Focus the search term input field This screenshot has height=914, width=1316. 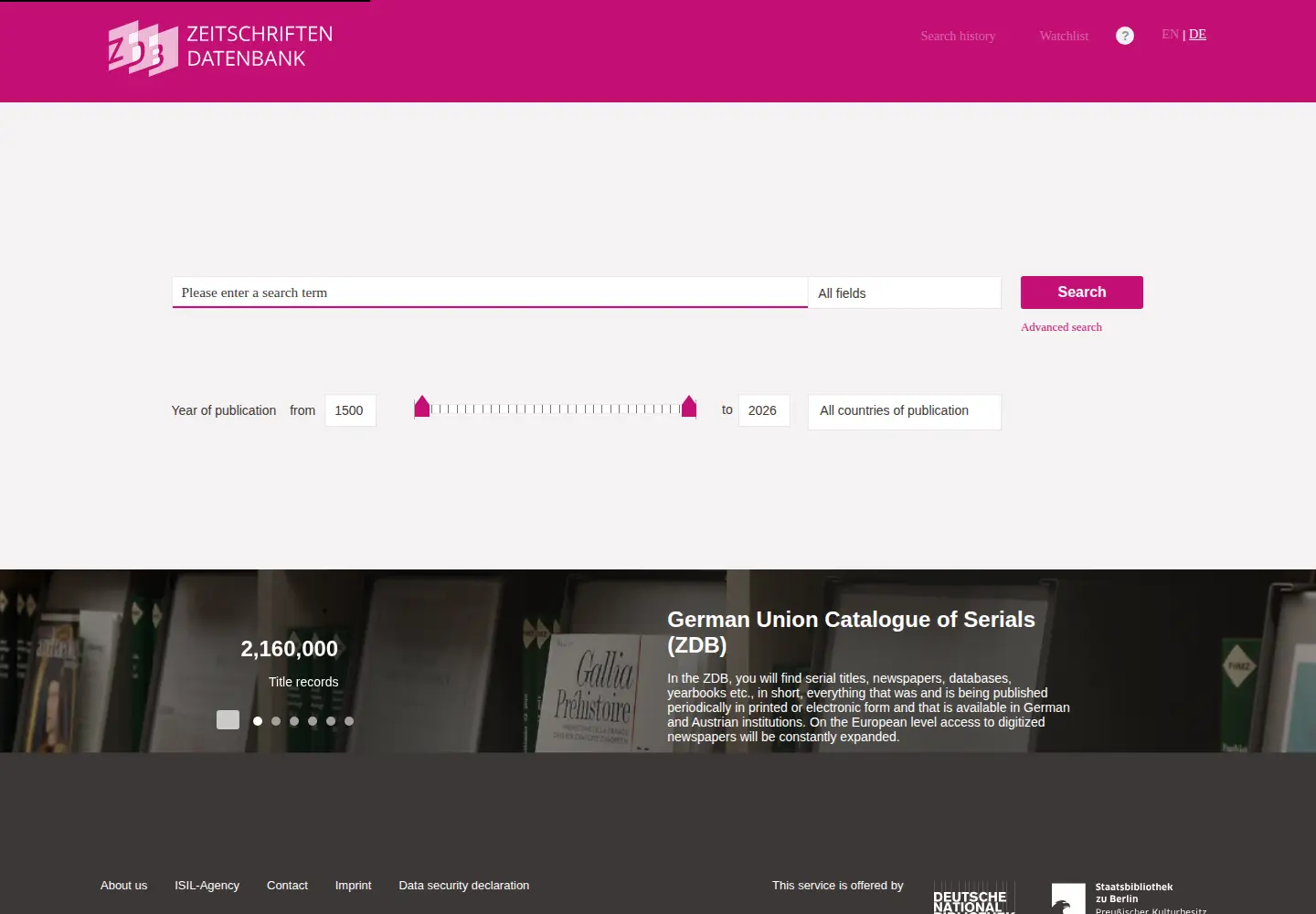pos(490,292)
